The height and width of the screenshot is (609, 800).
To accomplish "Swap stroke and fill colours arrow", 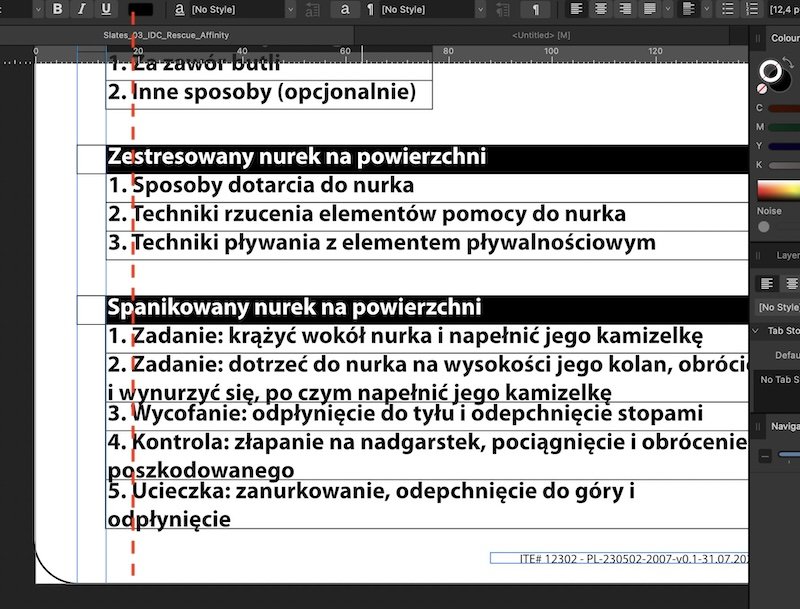I will point(788,62).
